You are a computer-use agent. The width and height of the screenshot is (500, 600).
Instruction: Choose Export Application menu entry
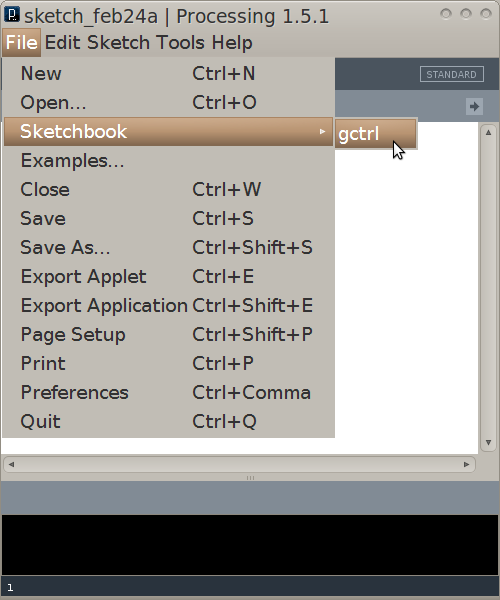click(168, 306)
